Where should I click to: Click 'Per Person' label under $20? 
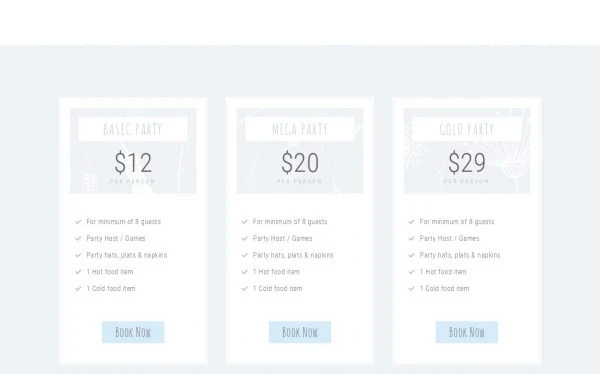(300, 181)
